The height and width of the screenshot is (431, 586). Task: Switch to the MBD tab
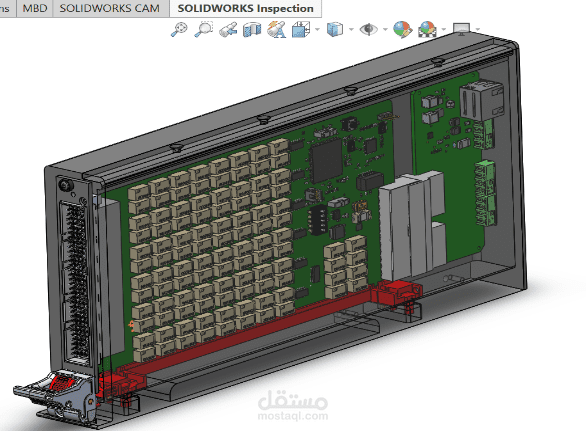point(35,8)
